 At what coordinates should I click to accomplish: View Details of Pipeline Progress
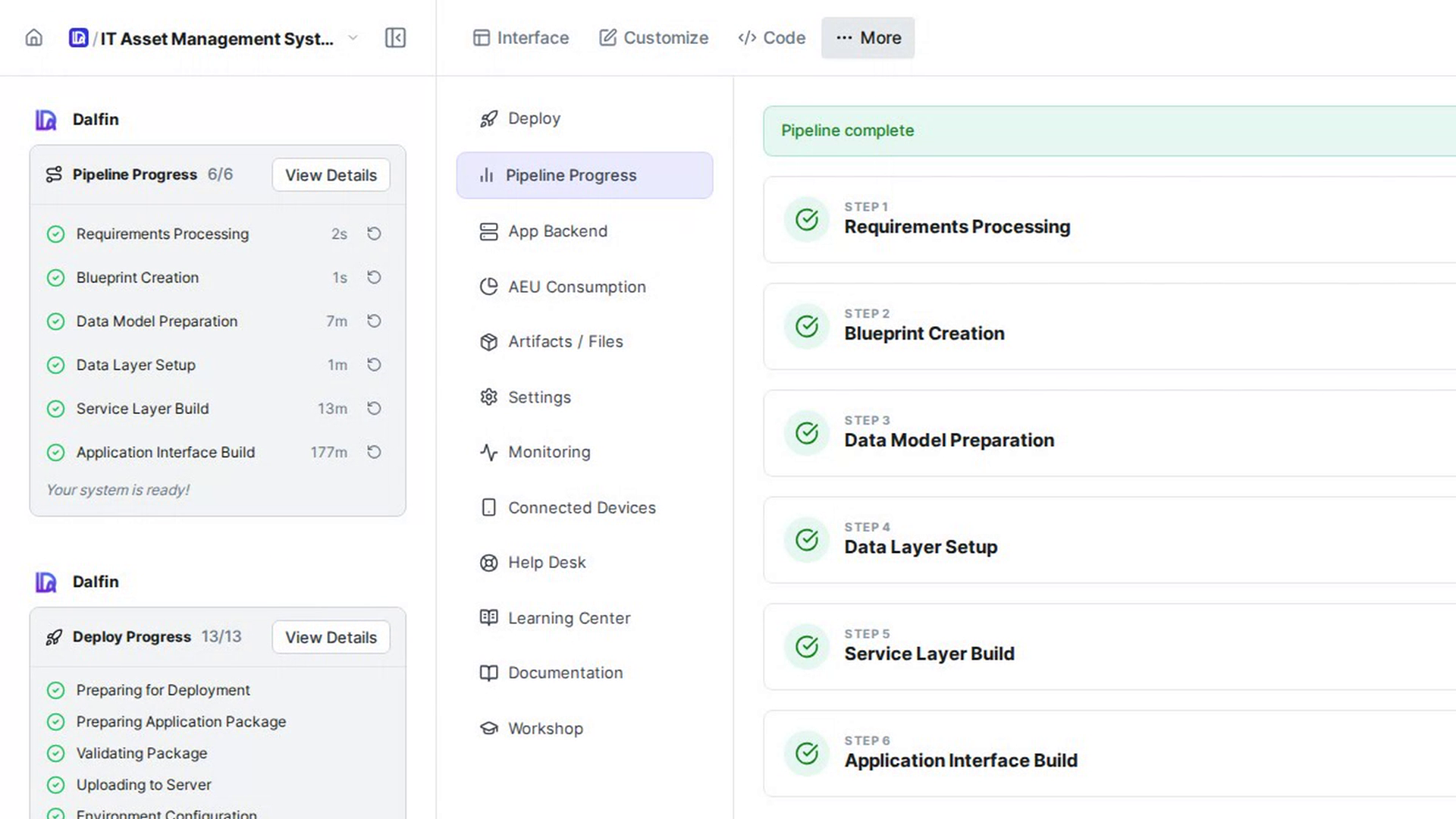click(x=331, y=174)
